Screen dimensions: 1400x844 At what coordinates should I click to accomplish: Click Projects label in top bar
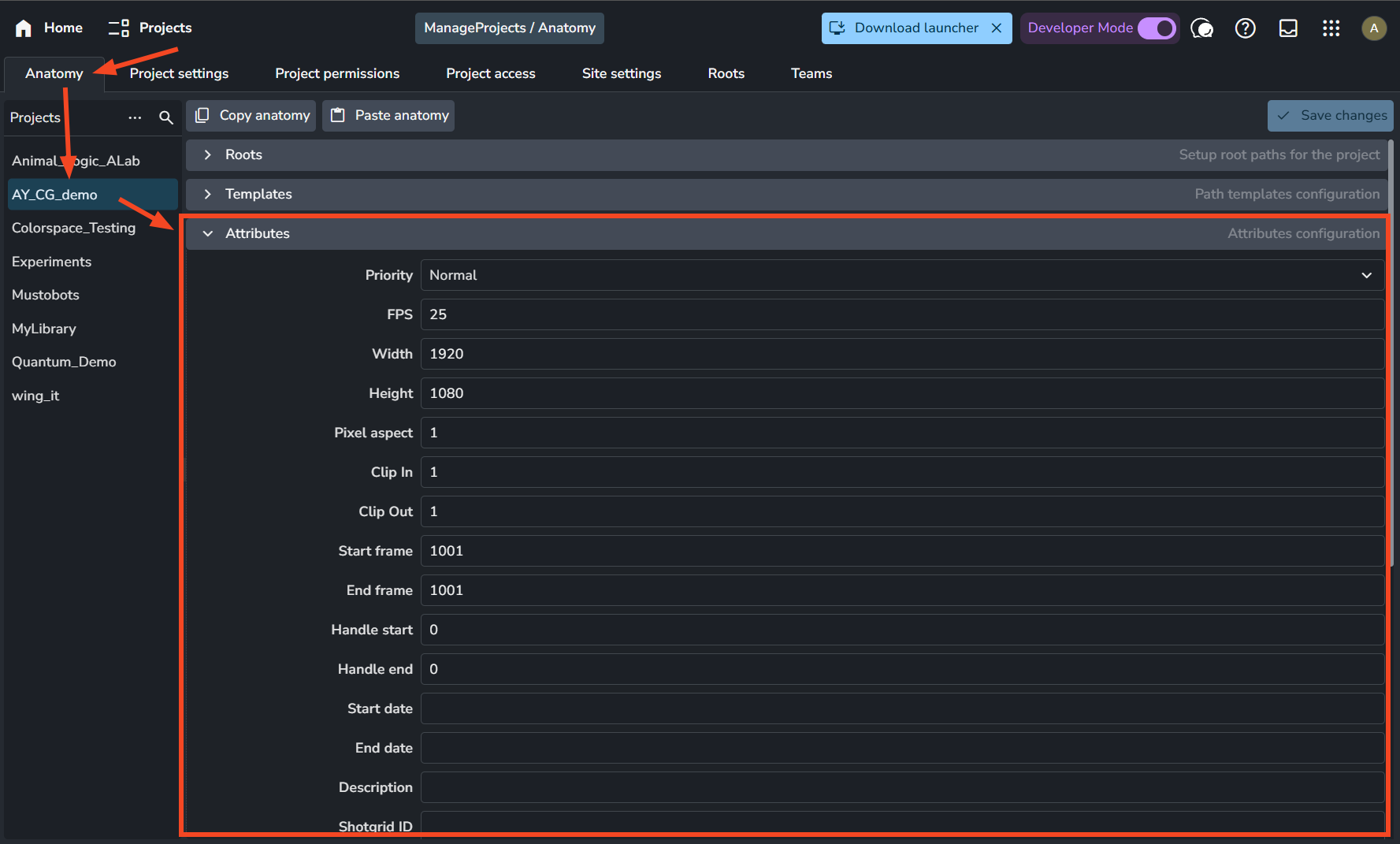(165, 28)
